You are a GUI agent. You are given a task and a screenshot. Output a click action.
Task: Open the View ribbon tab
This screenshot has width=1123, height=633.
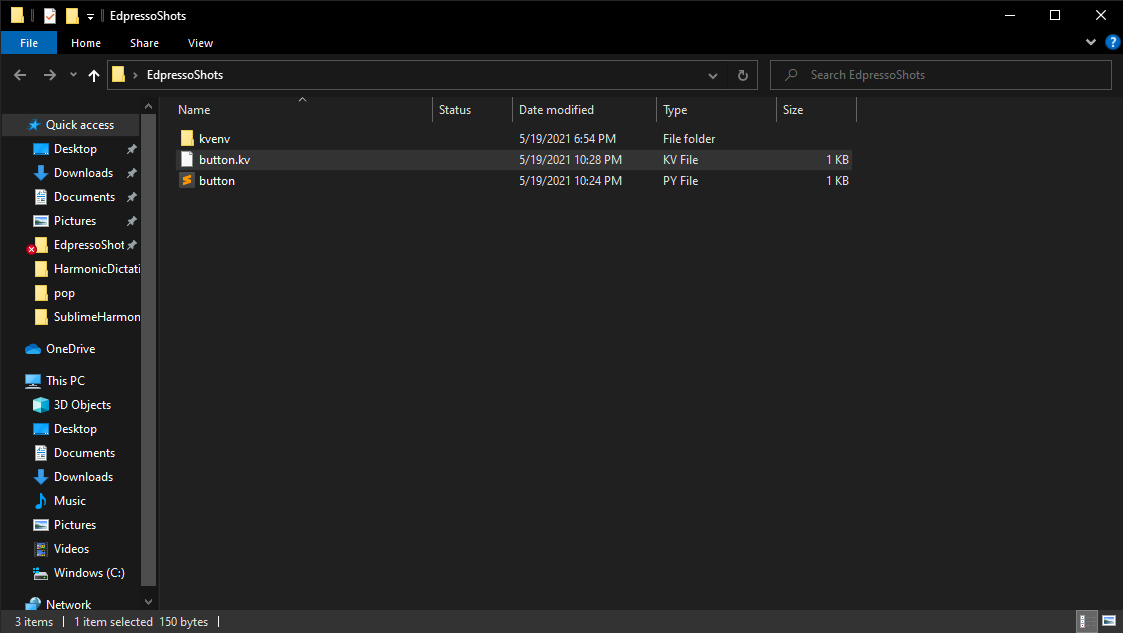tap(200, 43)
